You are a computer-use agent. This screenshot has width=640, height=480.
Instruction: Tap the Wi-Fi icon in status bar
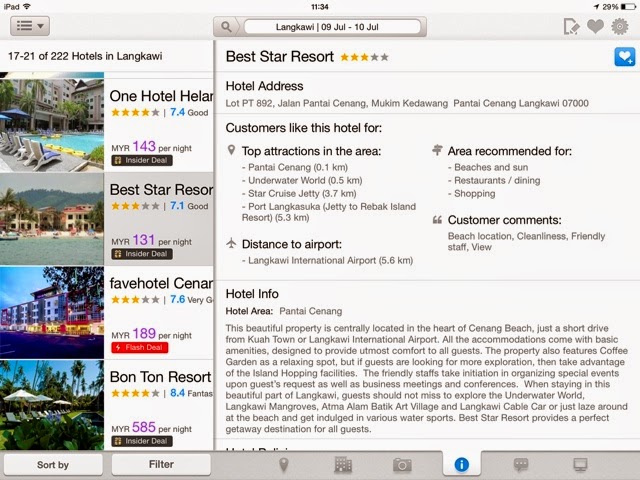[x=27, y=7]
